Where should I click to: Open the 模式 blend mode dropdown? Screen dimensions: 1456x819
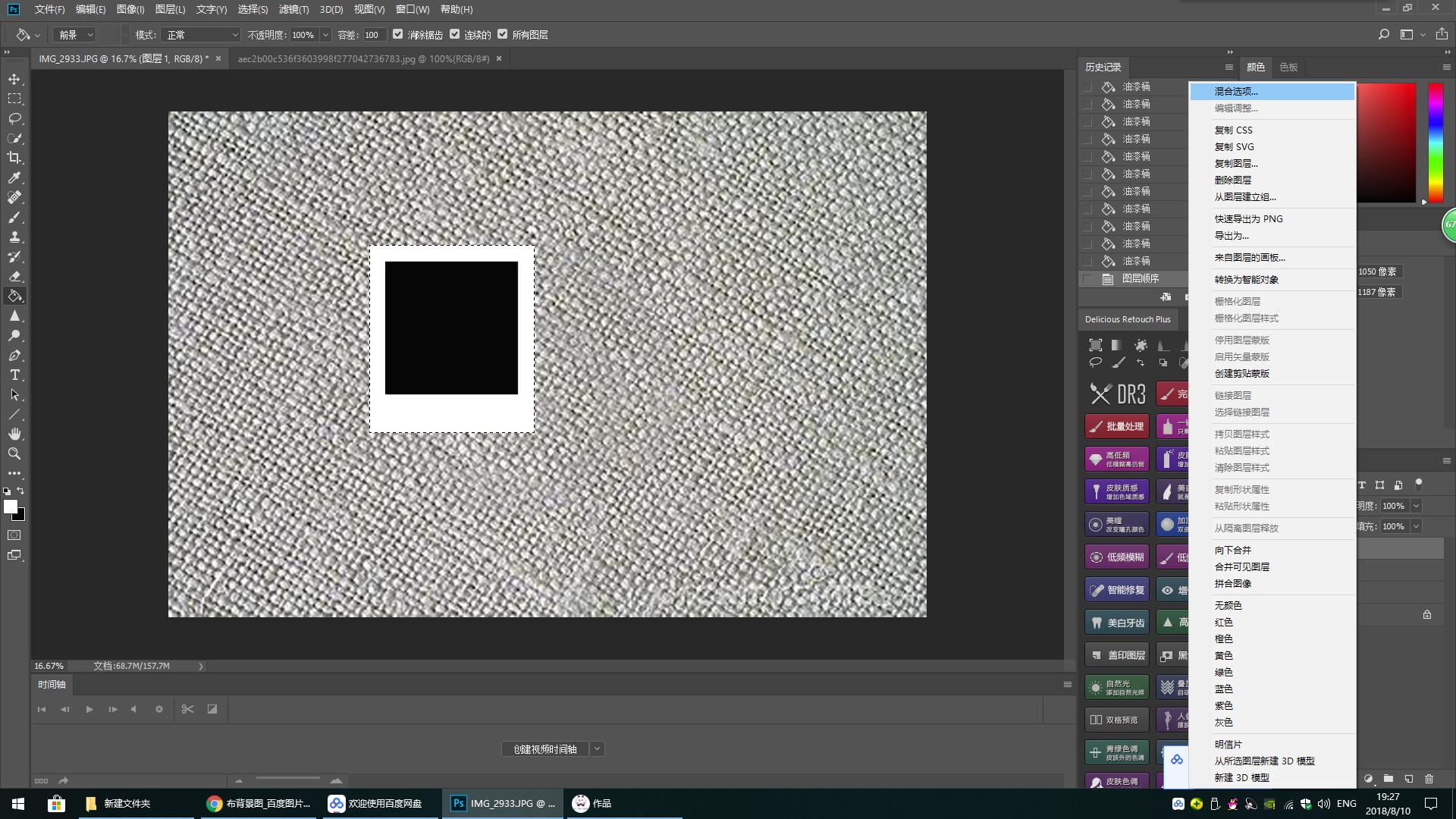pyautogui.click(x=201, y=35)
